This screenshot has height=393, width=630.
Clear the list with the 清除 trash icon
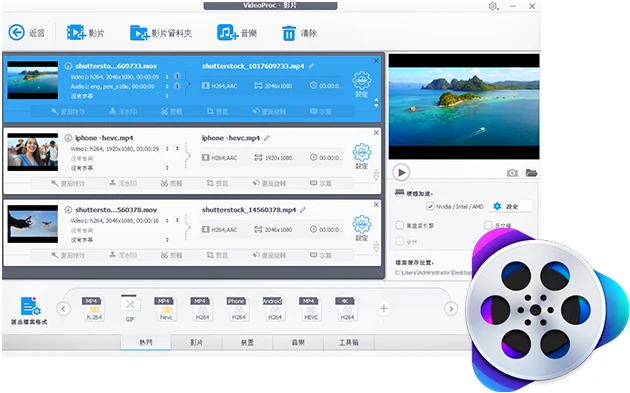tap(288, 33)
